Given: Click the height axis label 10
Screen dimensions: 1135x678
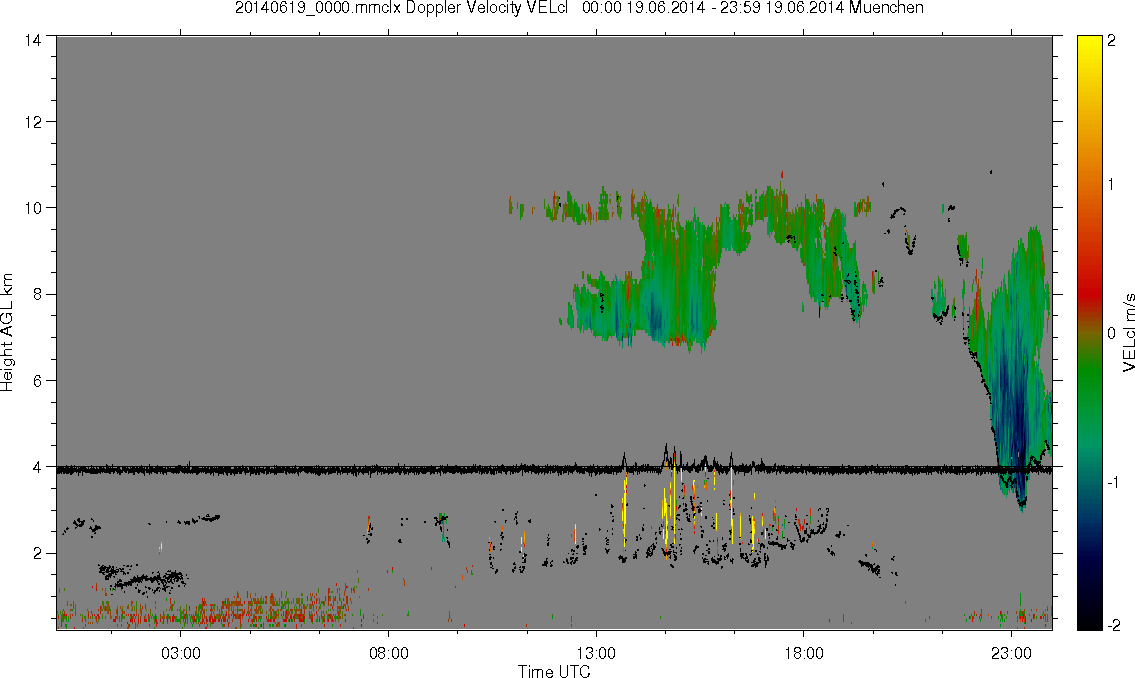Looking at the screenshot, I should (x=33, y=208).
